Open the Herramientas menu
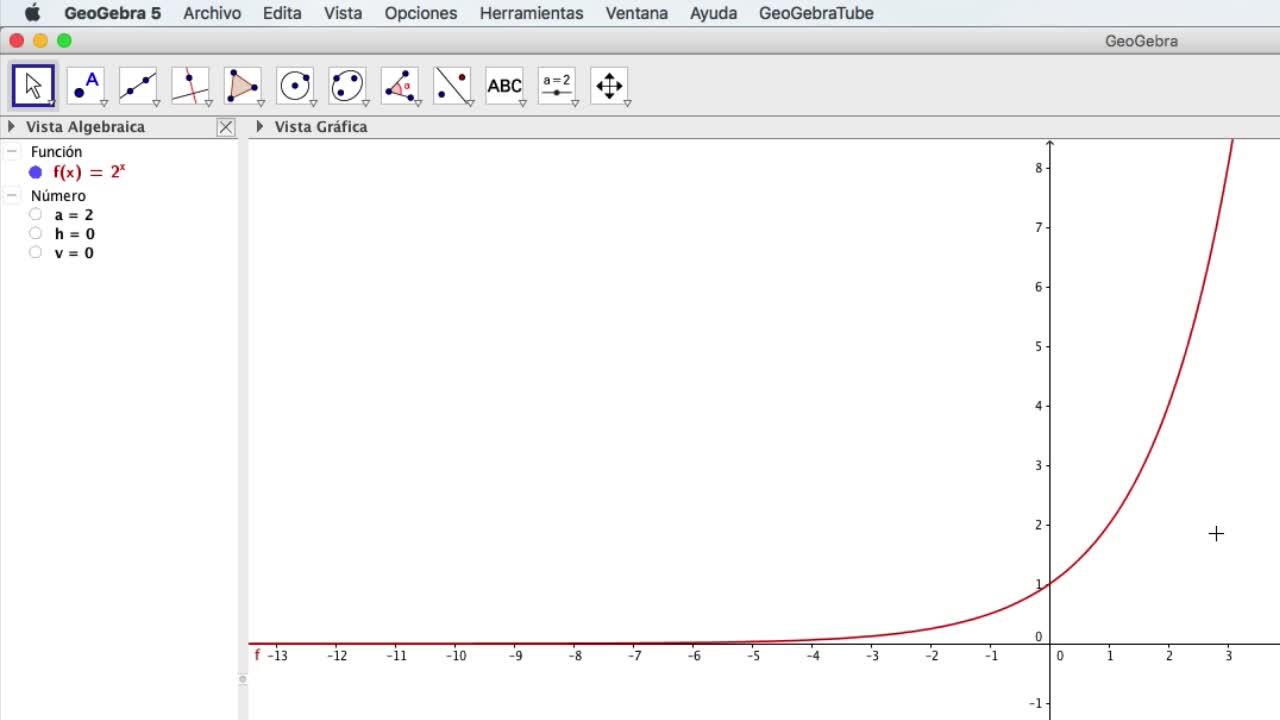This screenshot has width=1280, height=720. pyautogui.click(x=531, y=13)
